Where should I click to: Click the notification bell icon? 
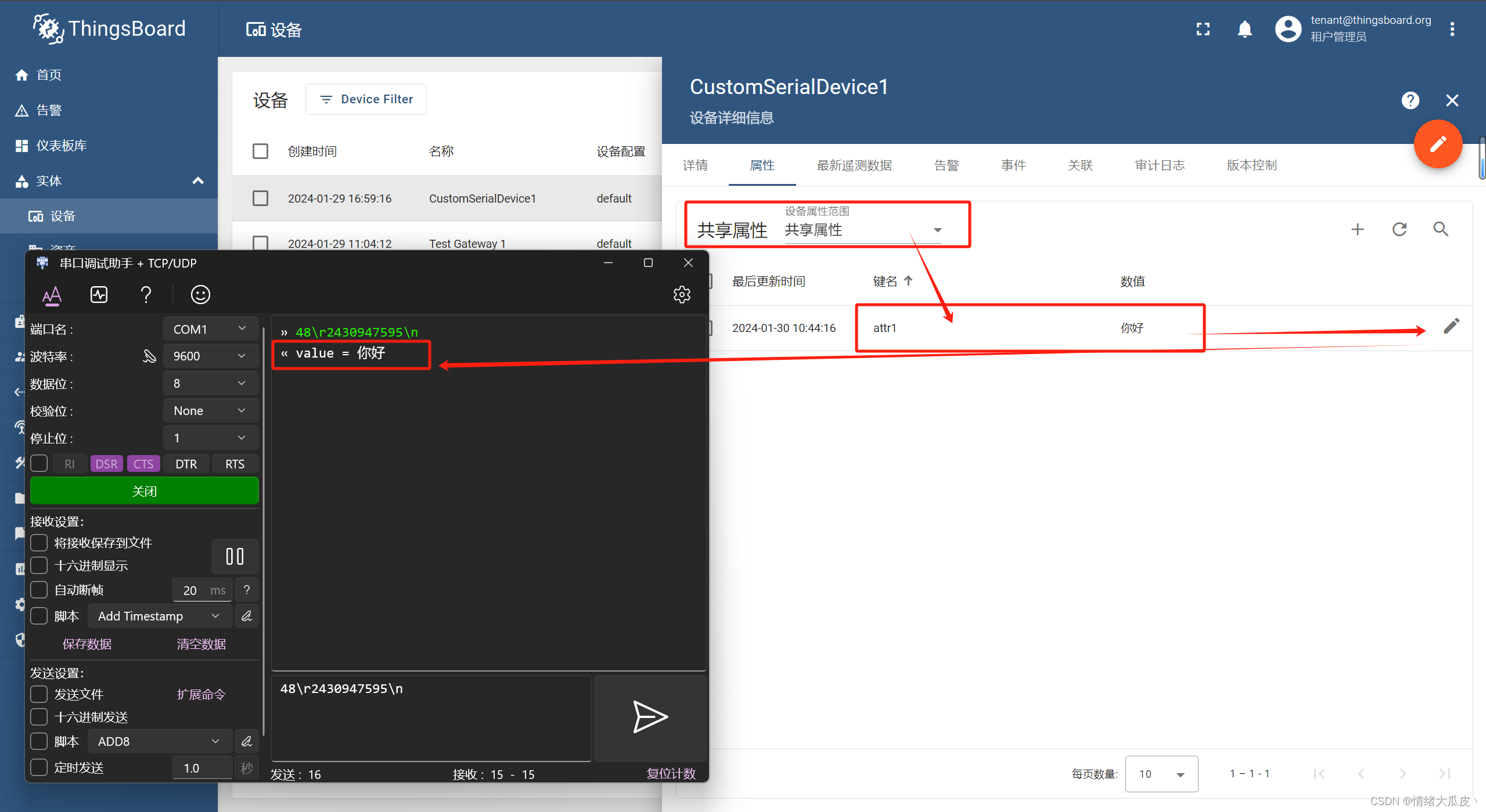tap(1244, 29)
